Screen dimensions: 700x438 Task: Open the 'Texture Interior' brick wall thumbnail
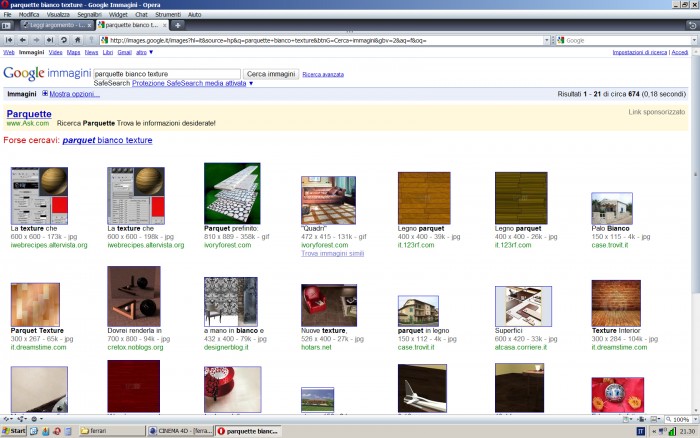tap(616, 303)
